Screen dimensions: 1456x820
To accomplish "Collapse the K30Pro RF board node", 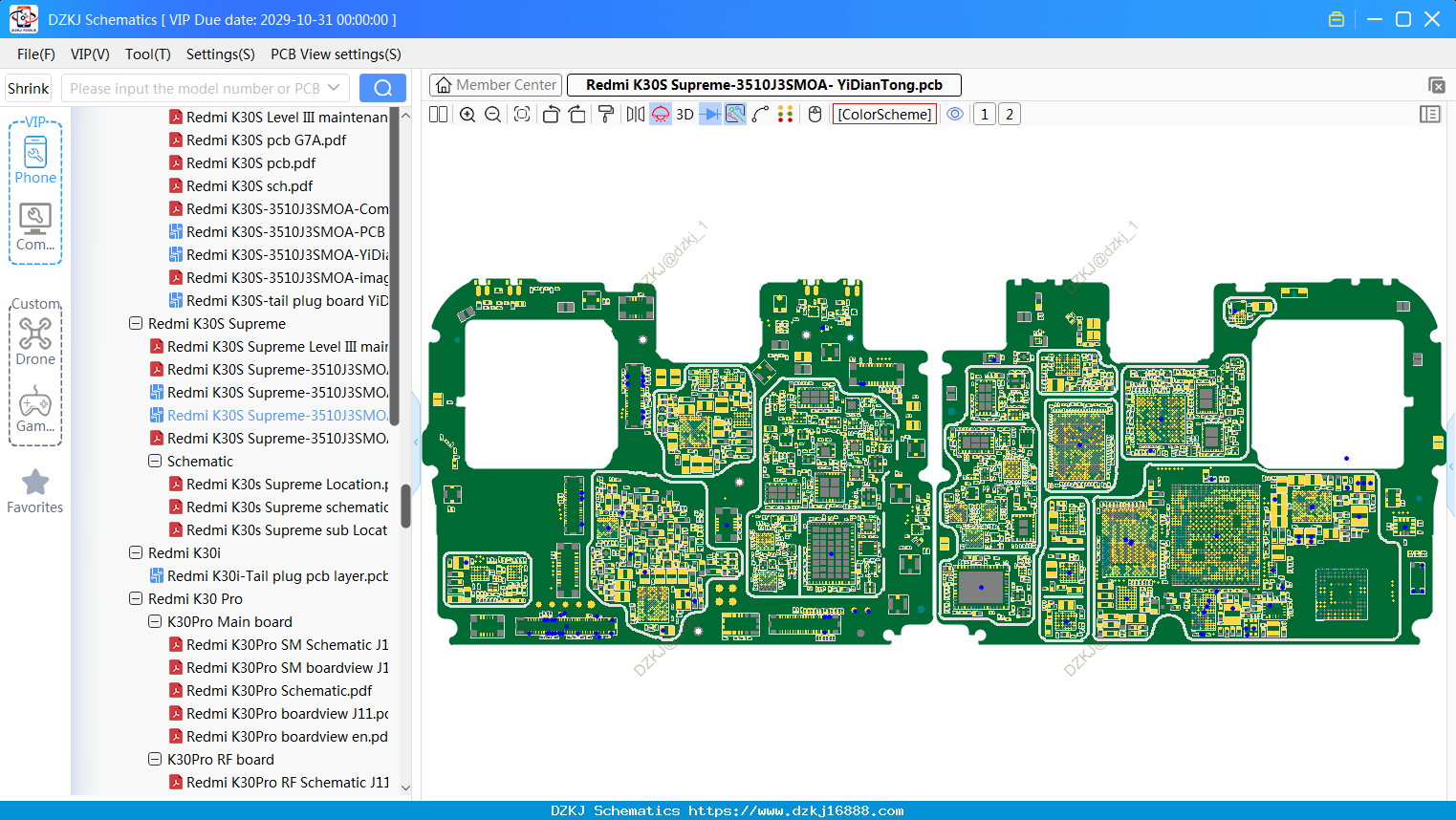I will [x=155, y=760].
